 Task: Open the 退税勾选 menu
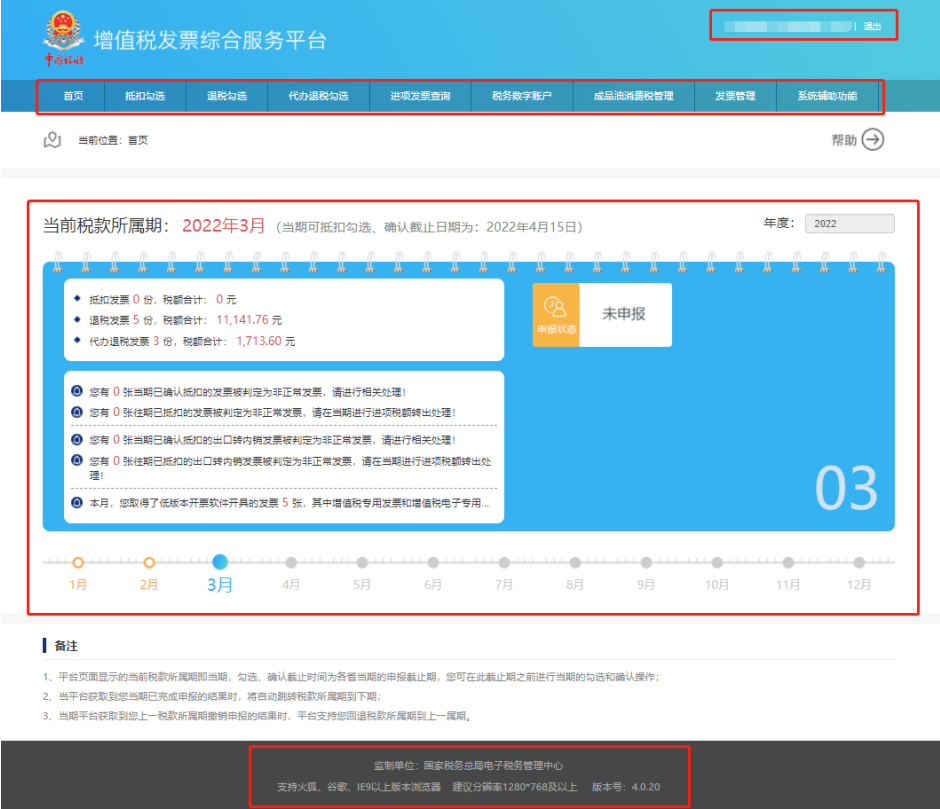coord(227,96)
